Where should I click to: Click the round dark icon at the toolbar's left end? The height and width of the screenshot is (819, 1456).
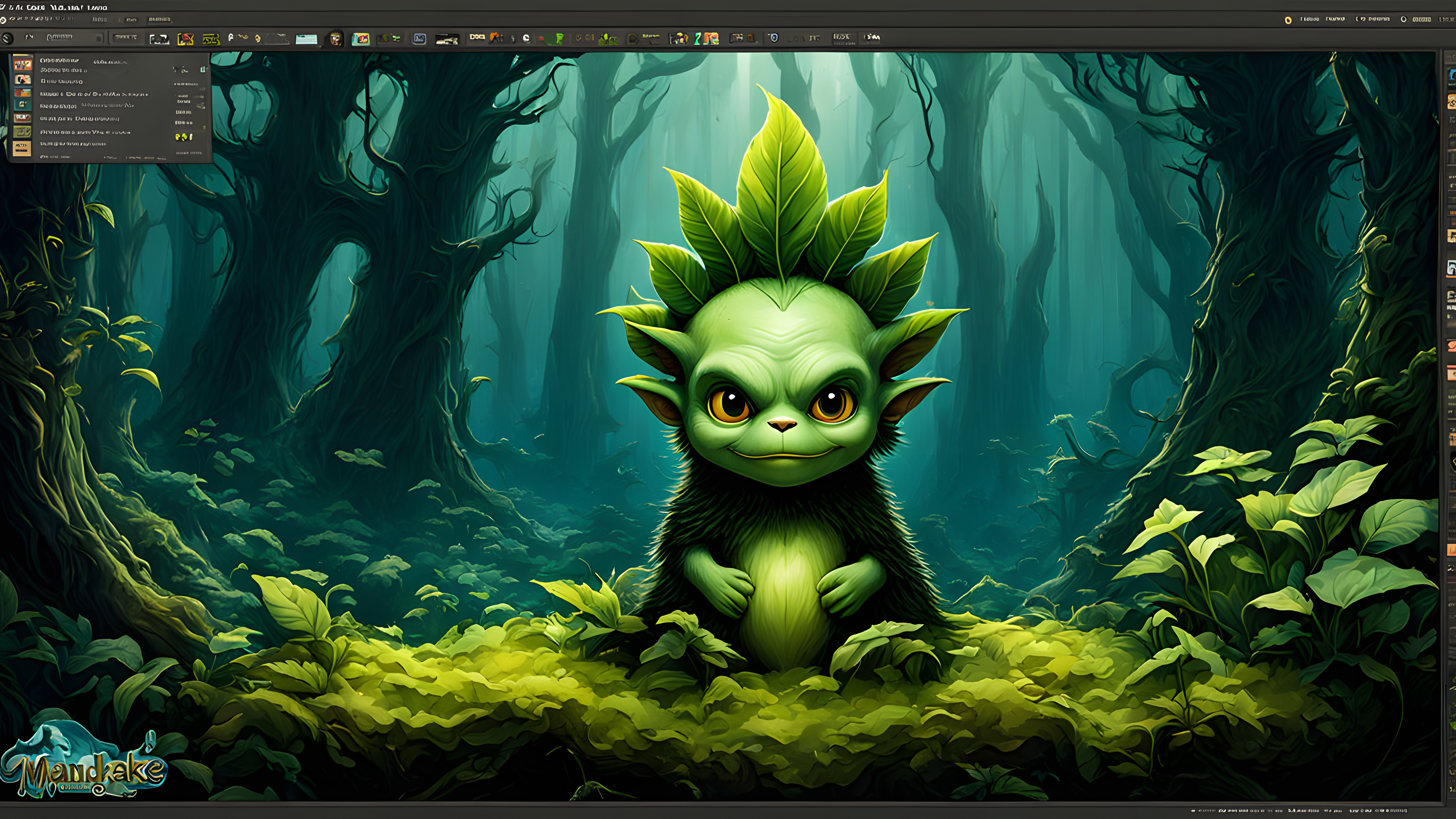[x=7, y=38]
